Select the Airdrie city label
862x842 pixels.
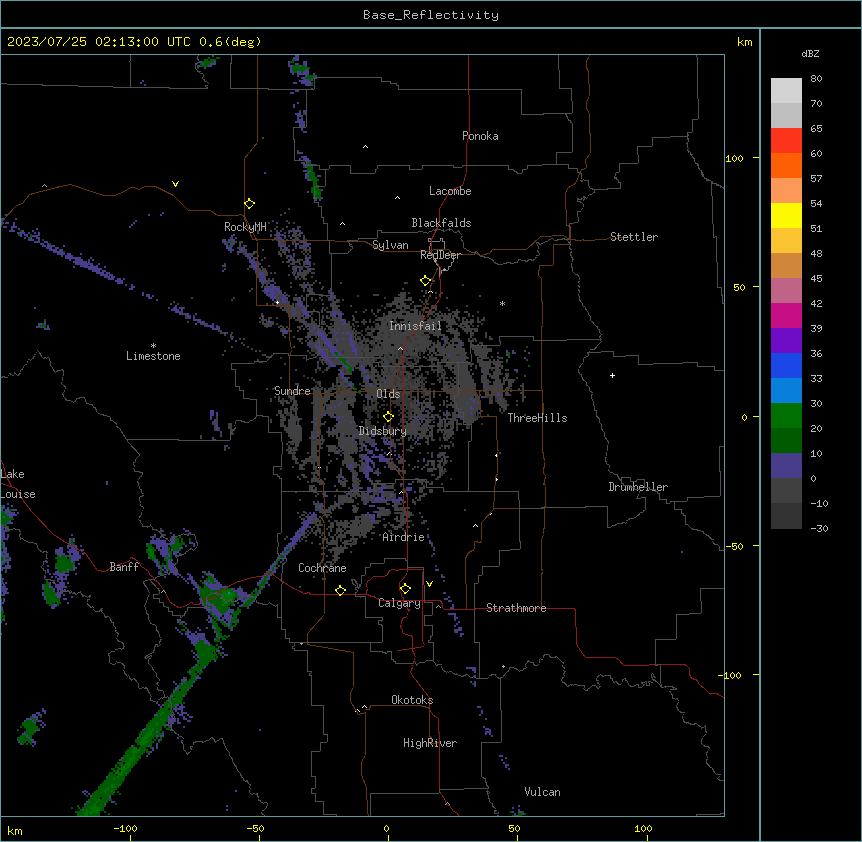tap(403, 537)
